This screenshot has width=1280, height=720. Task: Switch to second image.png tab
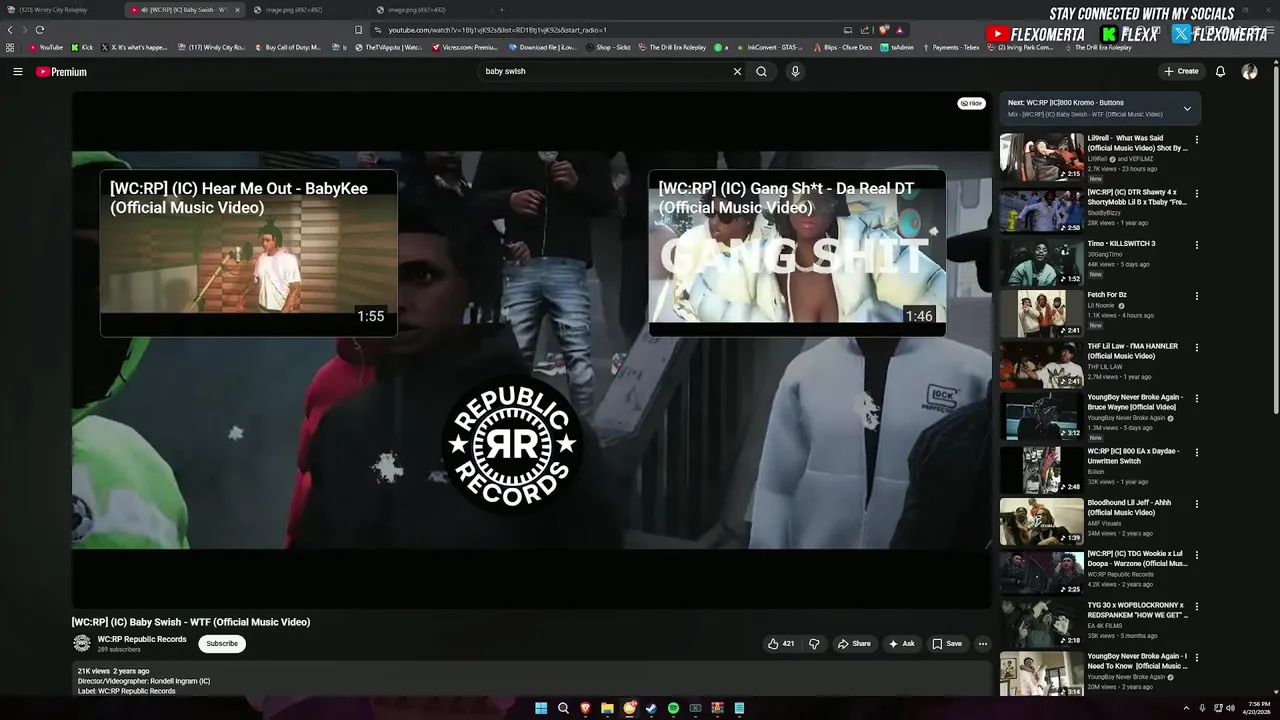pos(432,10)
